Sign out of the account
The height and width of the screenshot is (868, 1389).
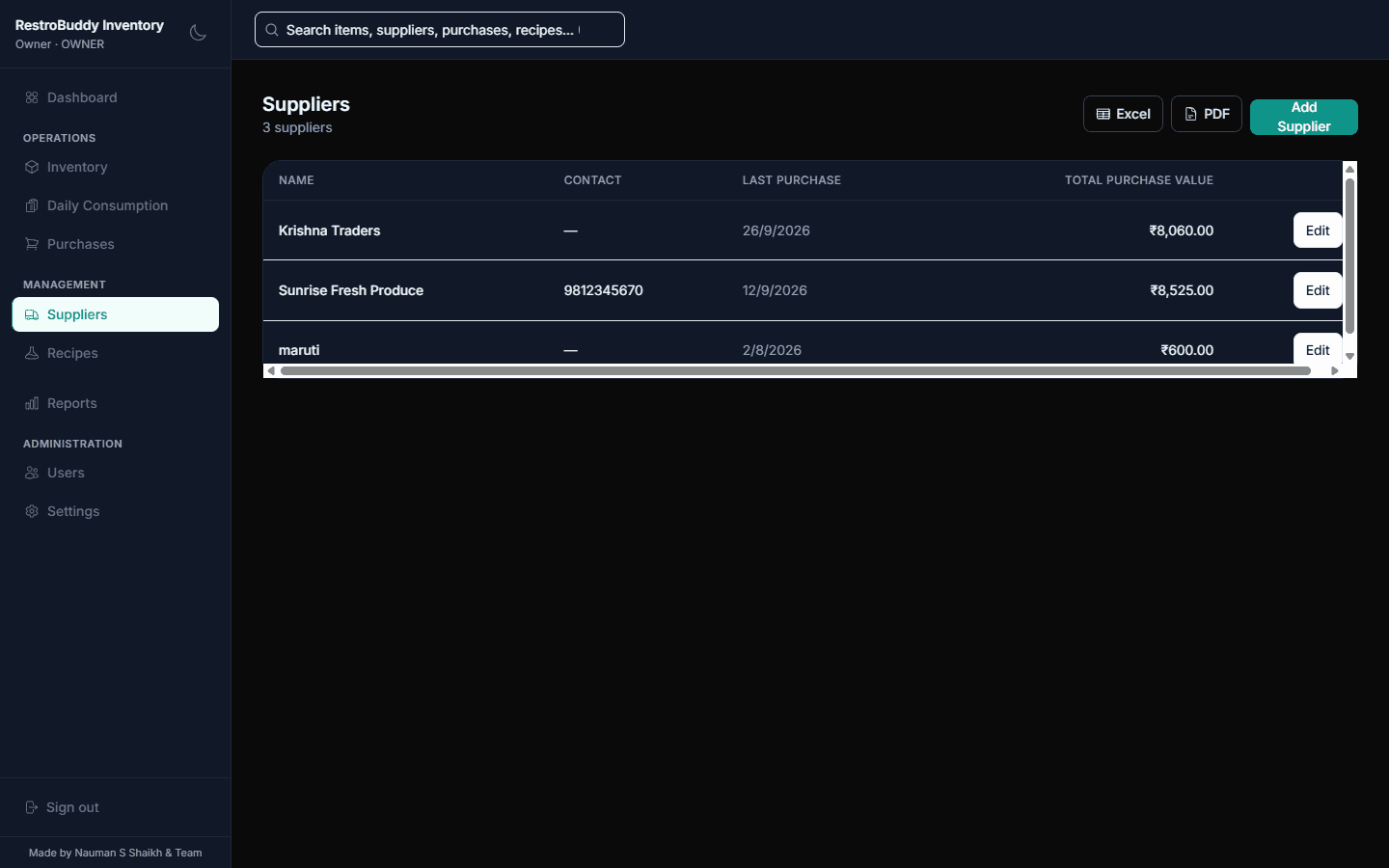116,807
